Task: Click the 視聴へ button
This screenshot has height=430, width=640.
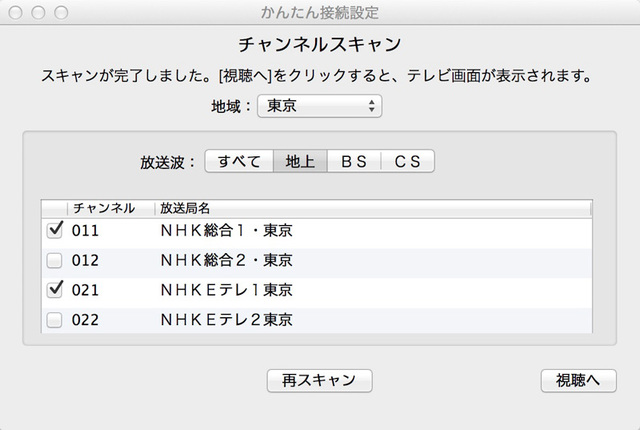Action: pos(578,380)
